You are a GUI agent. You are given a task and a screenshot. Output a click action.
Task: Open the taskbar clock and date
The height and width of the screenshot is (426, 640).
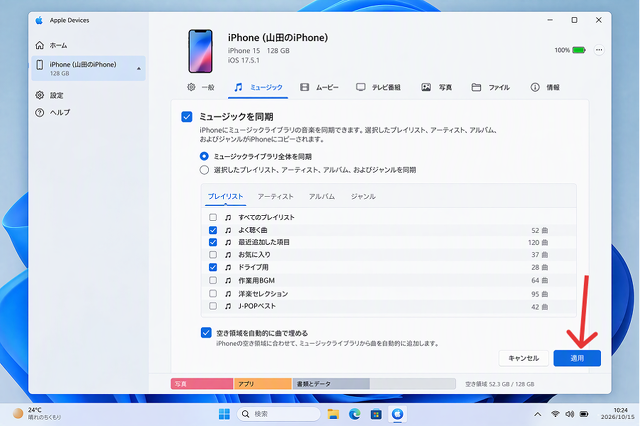click(x=618, y=413)
